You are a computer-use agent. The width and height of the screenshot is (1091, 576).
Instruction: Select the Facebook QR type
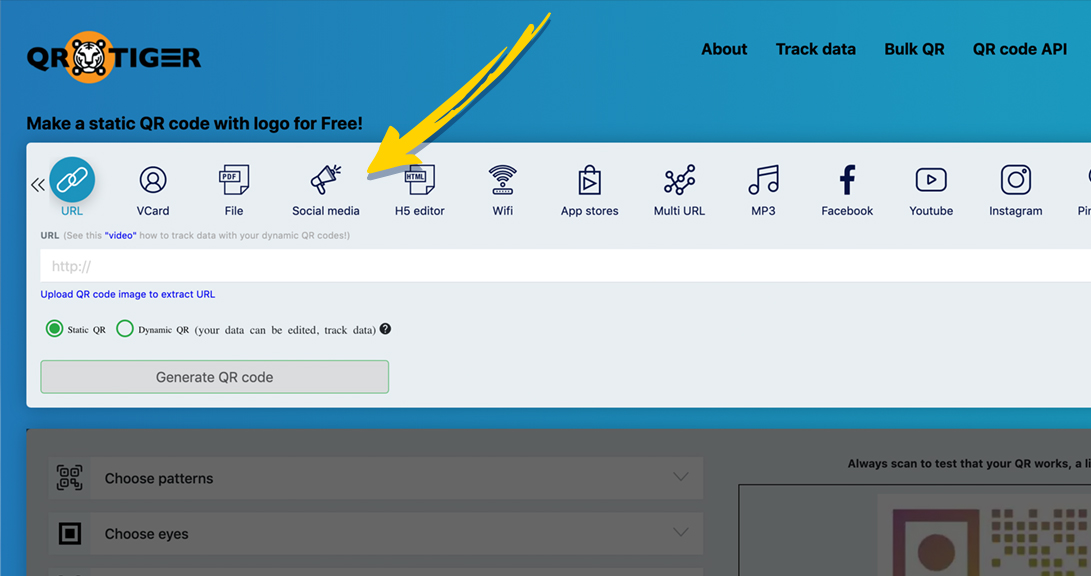(x=847, y=181)
